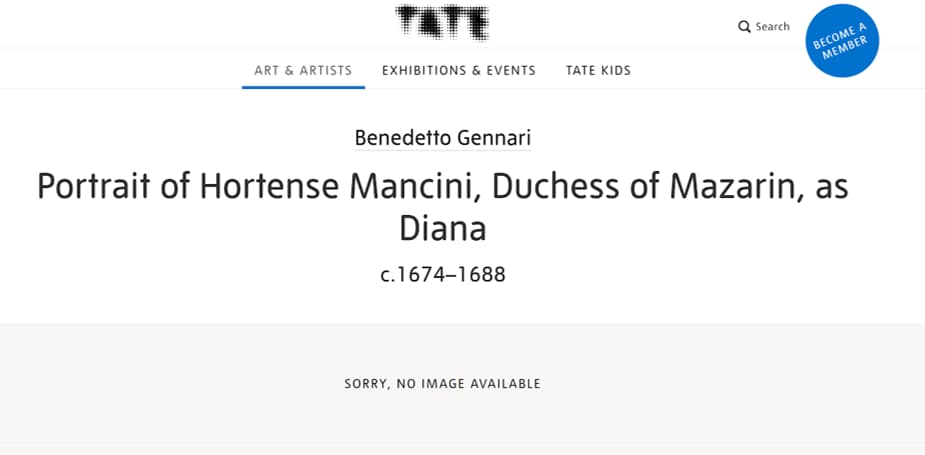This screenshot has height=455, width=925.
Task: Open the Art & Artists tab
Action: tap(303, 70)
